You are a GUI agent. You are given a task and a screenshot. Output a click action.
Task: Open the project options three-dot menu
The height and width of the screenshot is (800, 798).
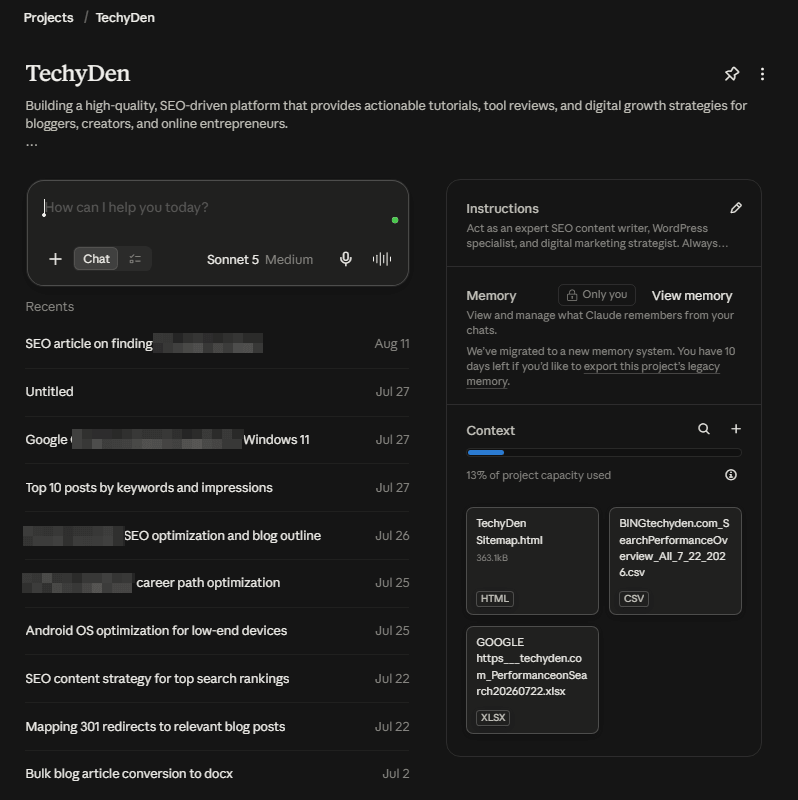coord(762,74)
